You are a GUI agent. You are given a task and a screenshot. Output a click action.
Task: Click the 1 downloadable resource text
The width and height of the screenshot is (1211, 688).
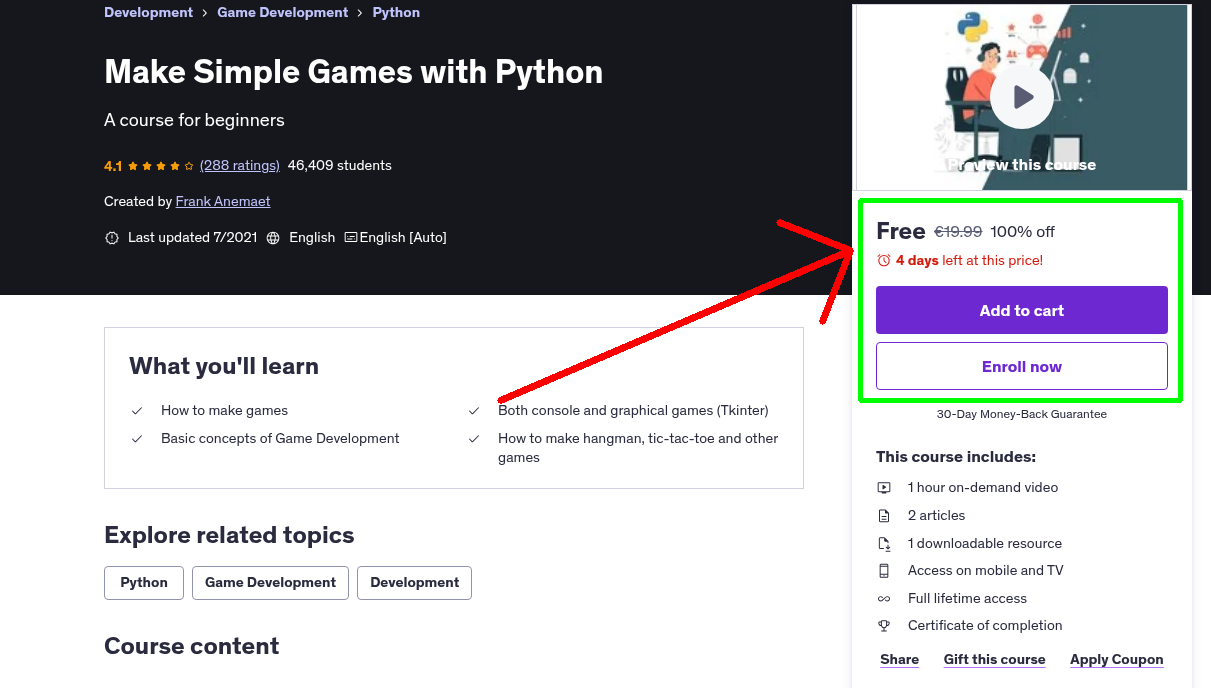pyautogui.click(x=985, y=543)
